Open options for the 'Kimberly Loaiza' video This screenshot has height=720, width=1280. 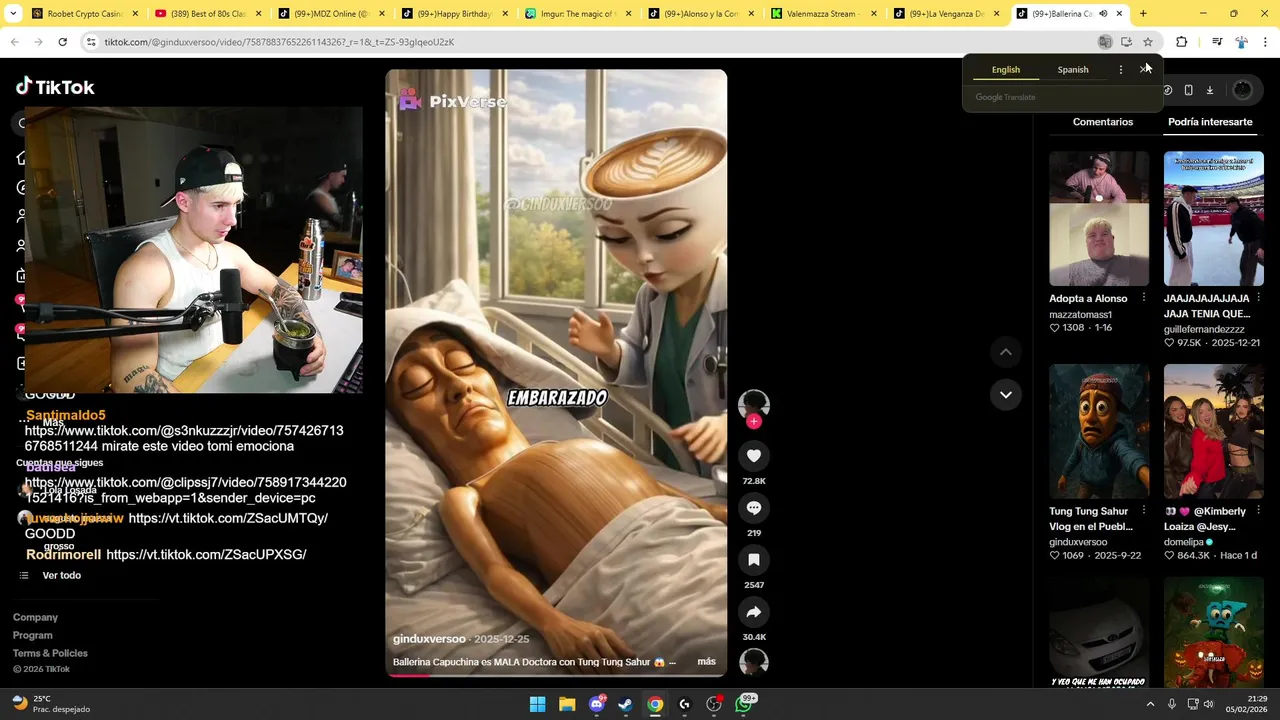1258,511
